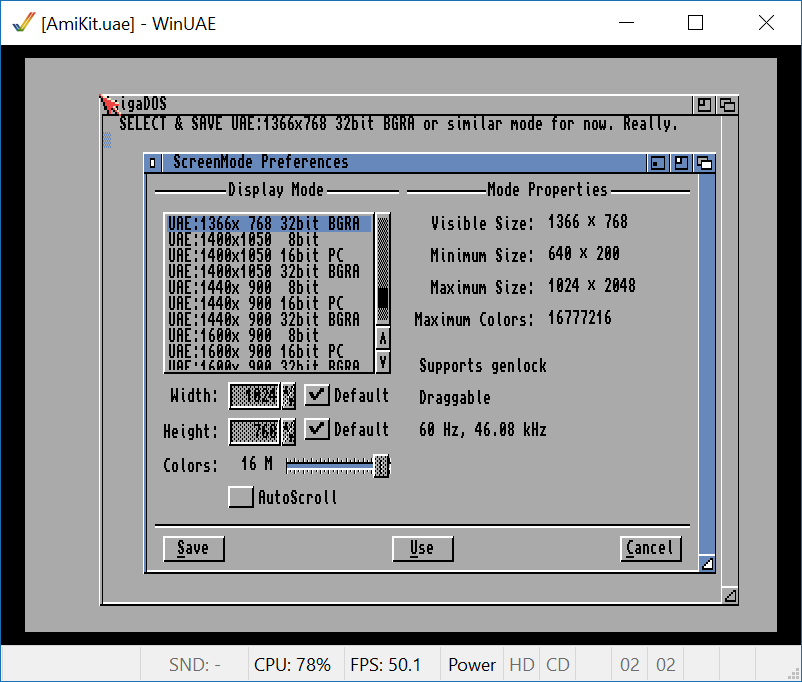
Task: Click the ScreenMode Preferences close gadget
Action: coord(152,163)
